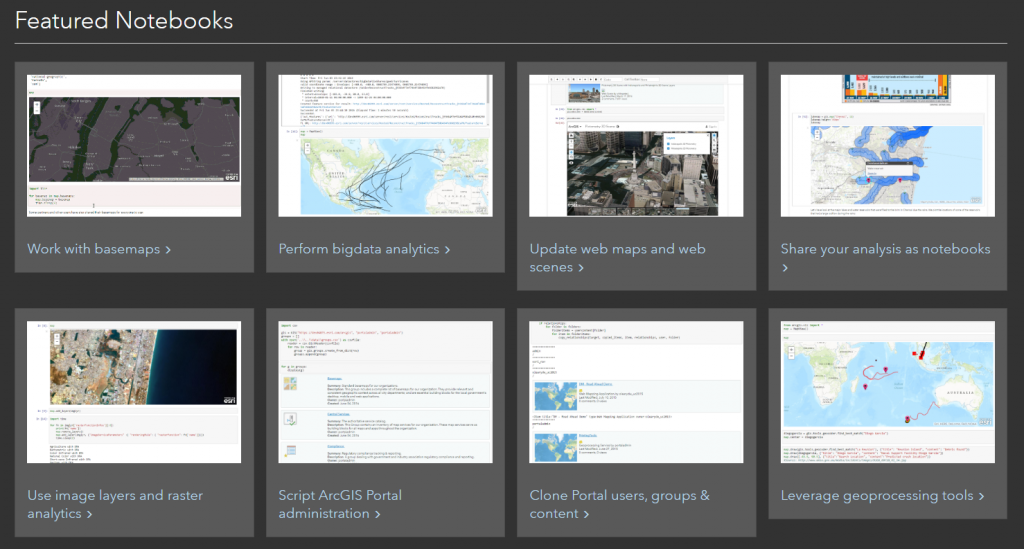Click the Indian Ocean geoprocessing map thumbnail
Viewport: 1024px width, 549px height.
click(888, 392)
